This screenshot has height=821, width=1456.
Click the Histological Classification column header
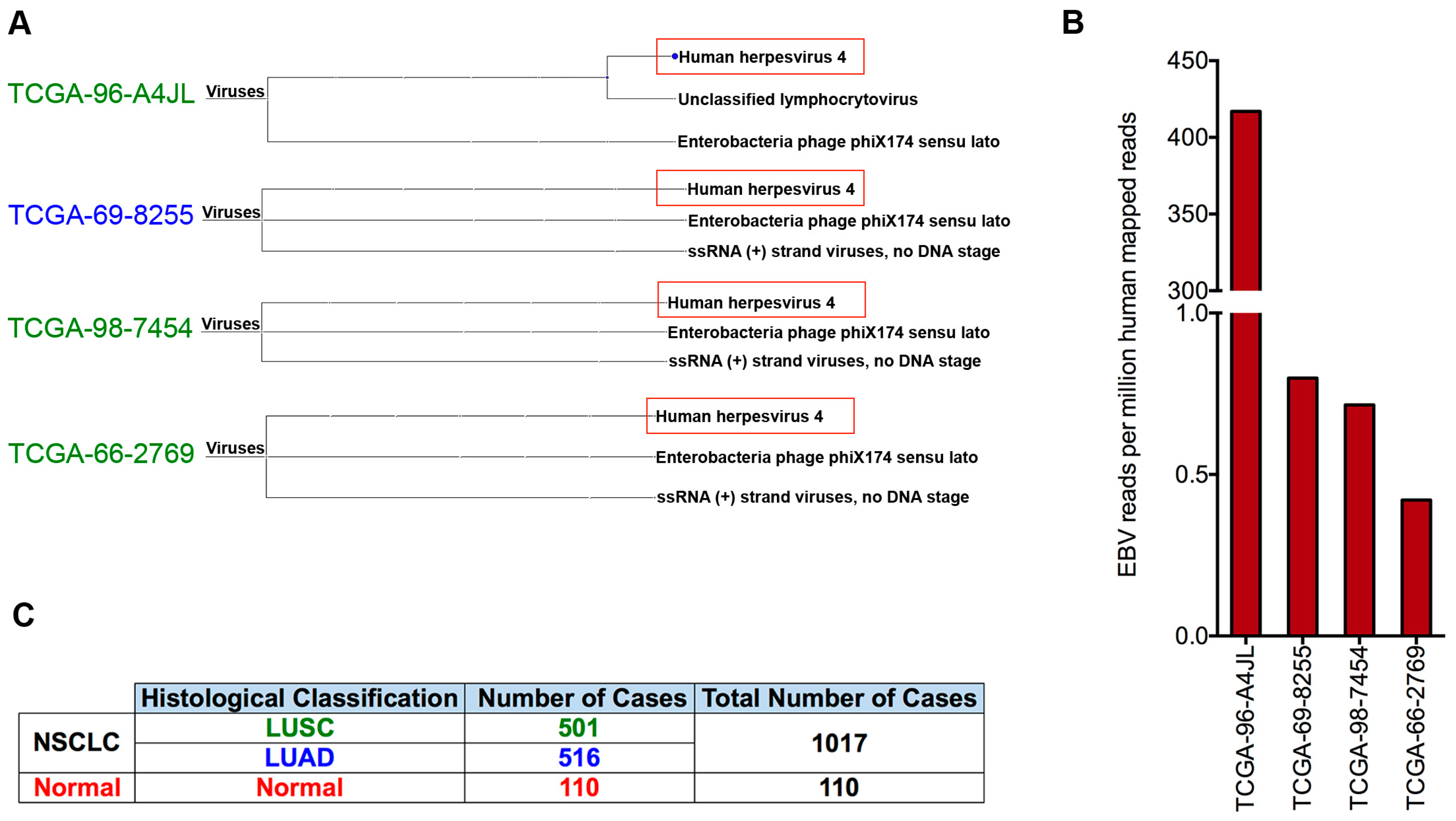(x=299, y=699)
